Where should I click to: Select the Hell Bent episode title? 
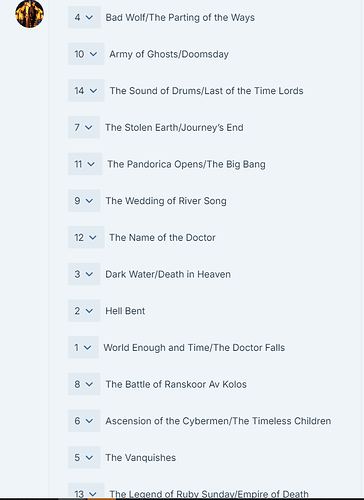(125, 311)
